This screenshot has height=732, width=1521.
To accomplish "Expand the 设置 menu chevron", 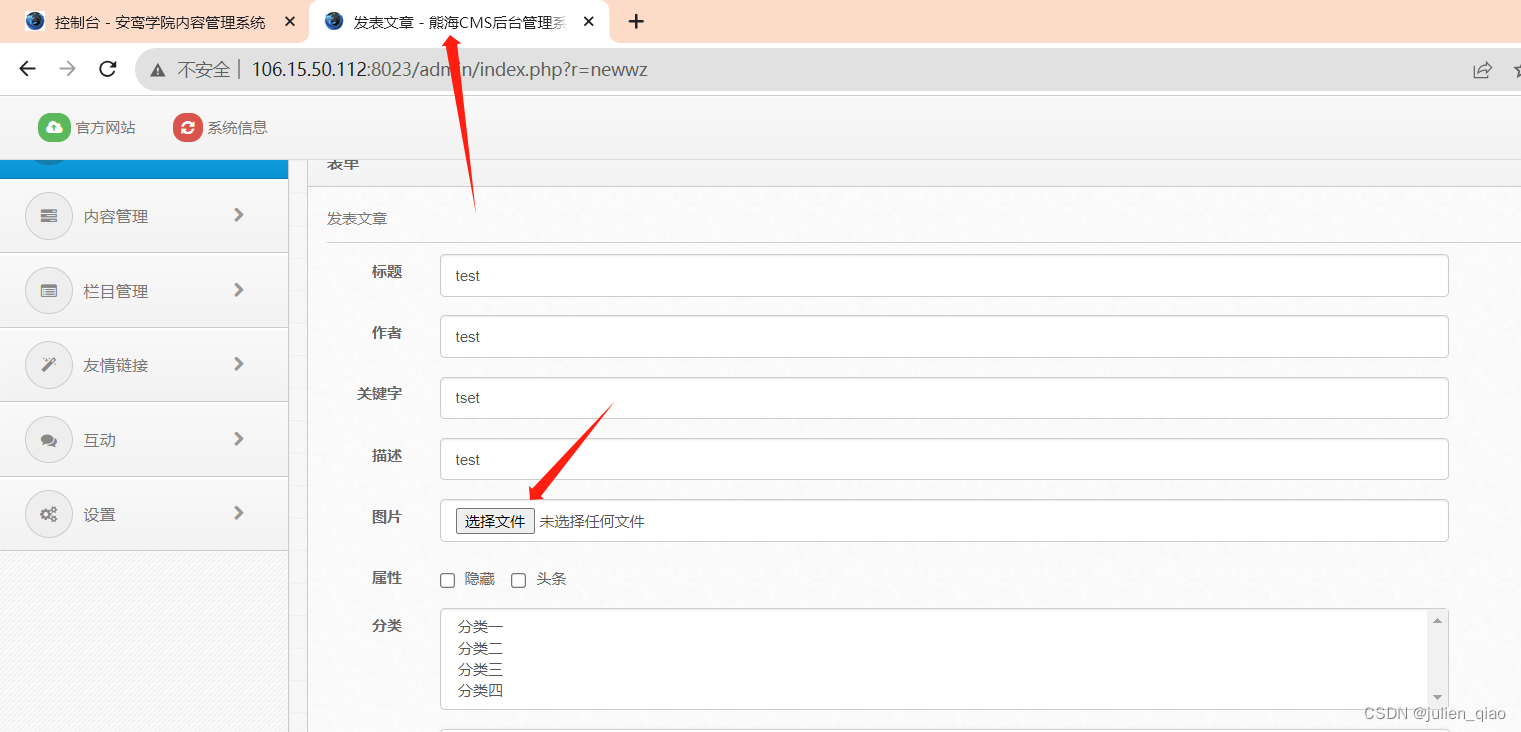I will point(238,513).
